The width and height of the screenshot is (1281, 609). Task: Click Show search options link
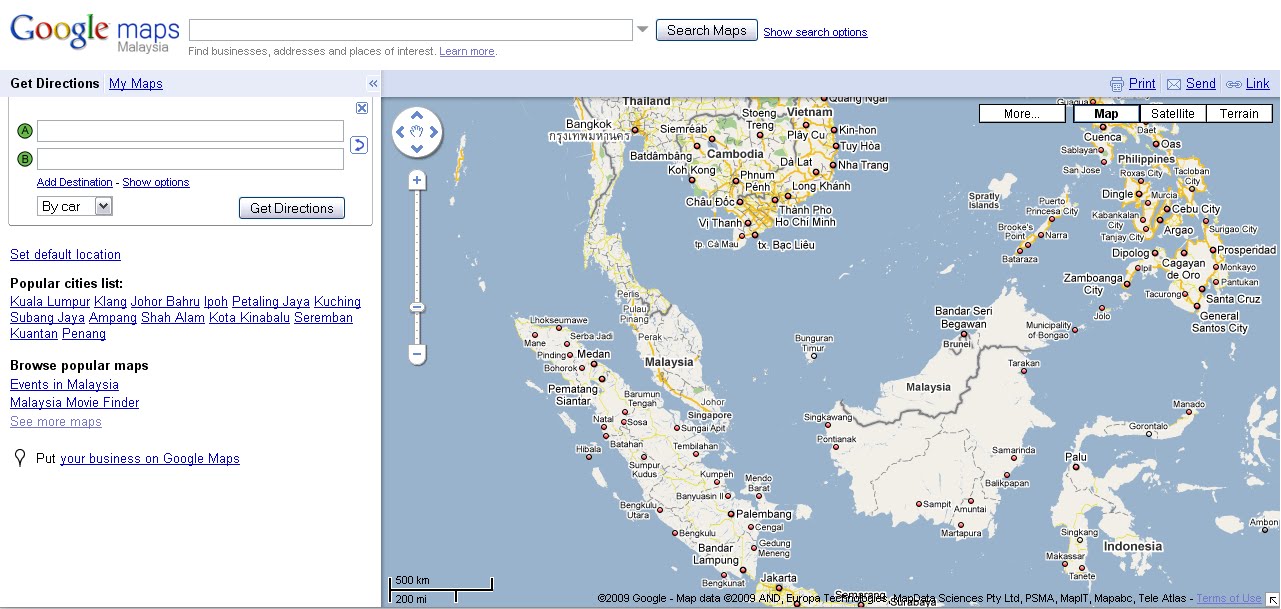(815, 32)
